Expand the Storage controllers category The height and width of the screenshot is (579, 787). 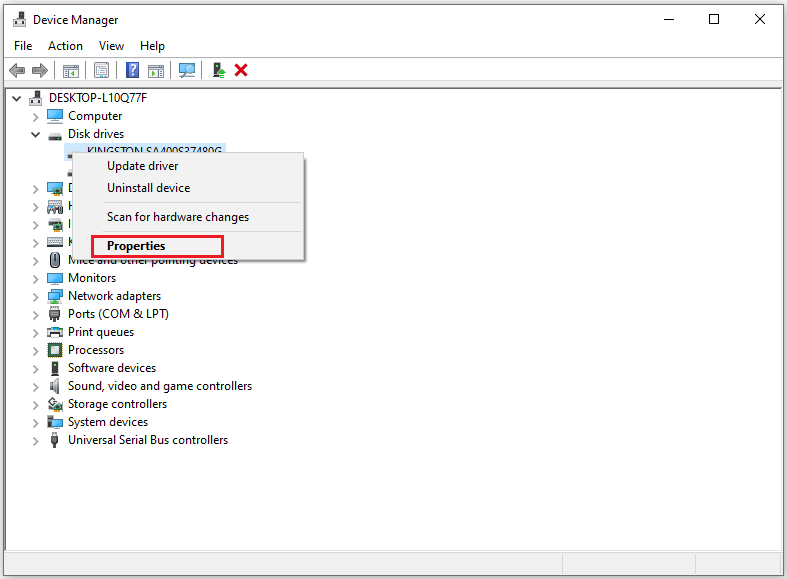coord(35,405)
